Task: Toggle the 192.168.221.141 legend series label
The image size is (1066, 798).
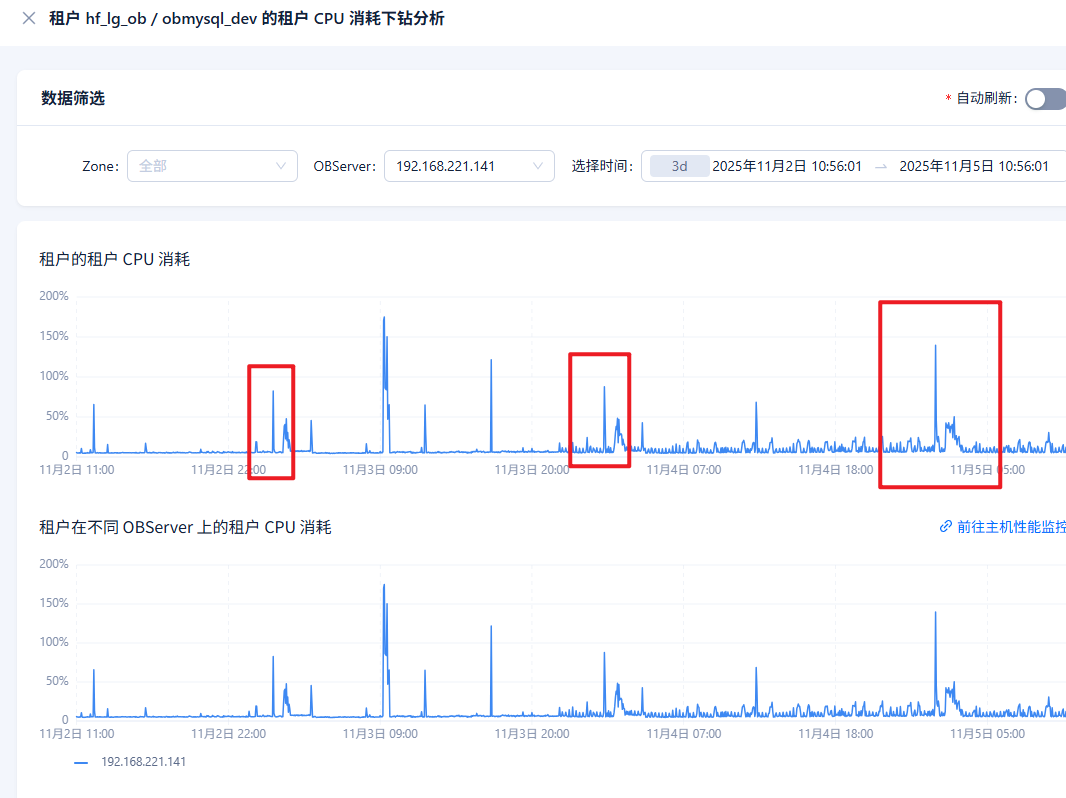Action: (x=143, y=762)
